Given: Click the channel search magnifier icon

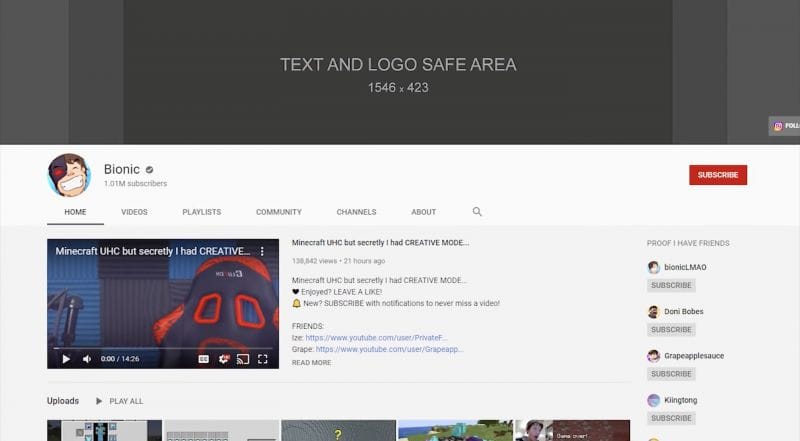Looking at the screenshot, I should tap(477, 212).
